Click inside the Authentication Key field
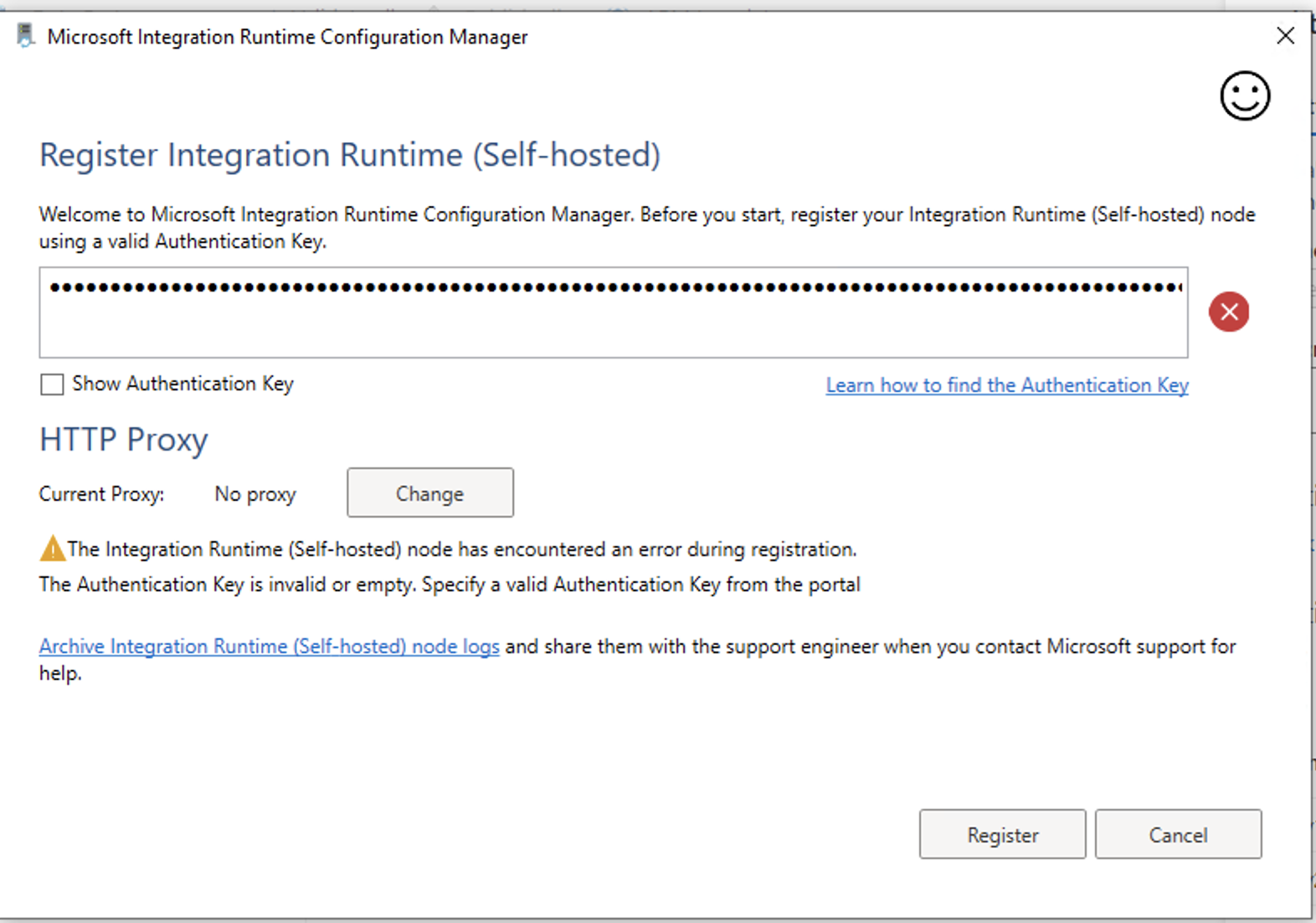Viewport: 1316px width, 923px height. coord(614,312)
